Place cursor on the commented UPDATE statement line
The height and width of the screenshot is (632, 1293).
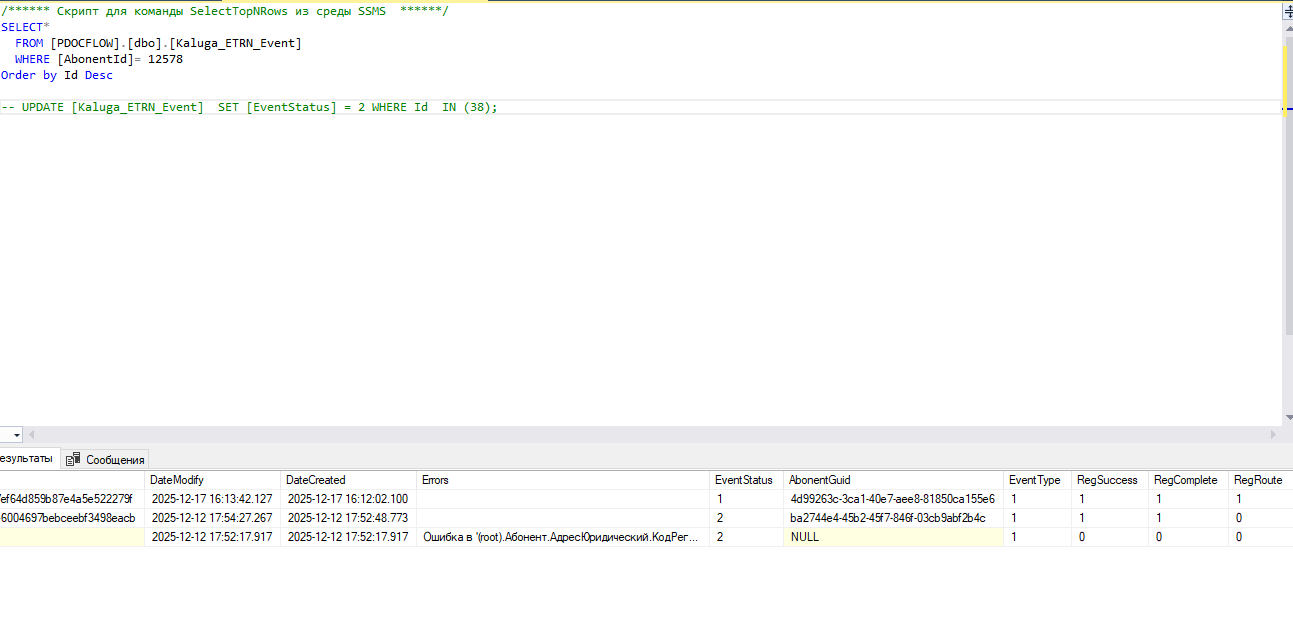point(250,107)
